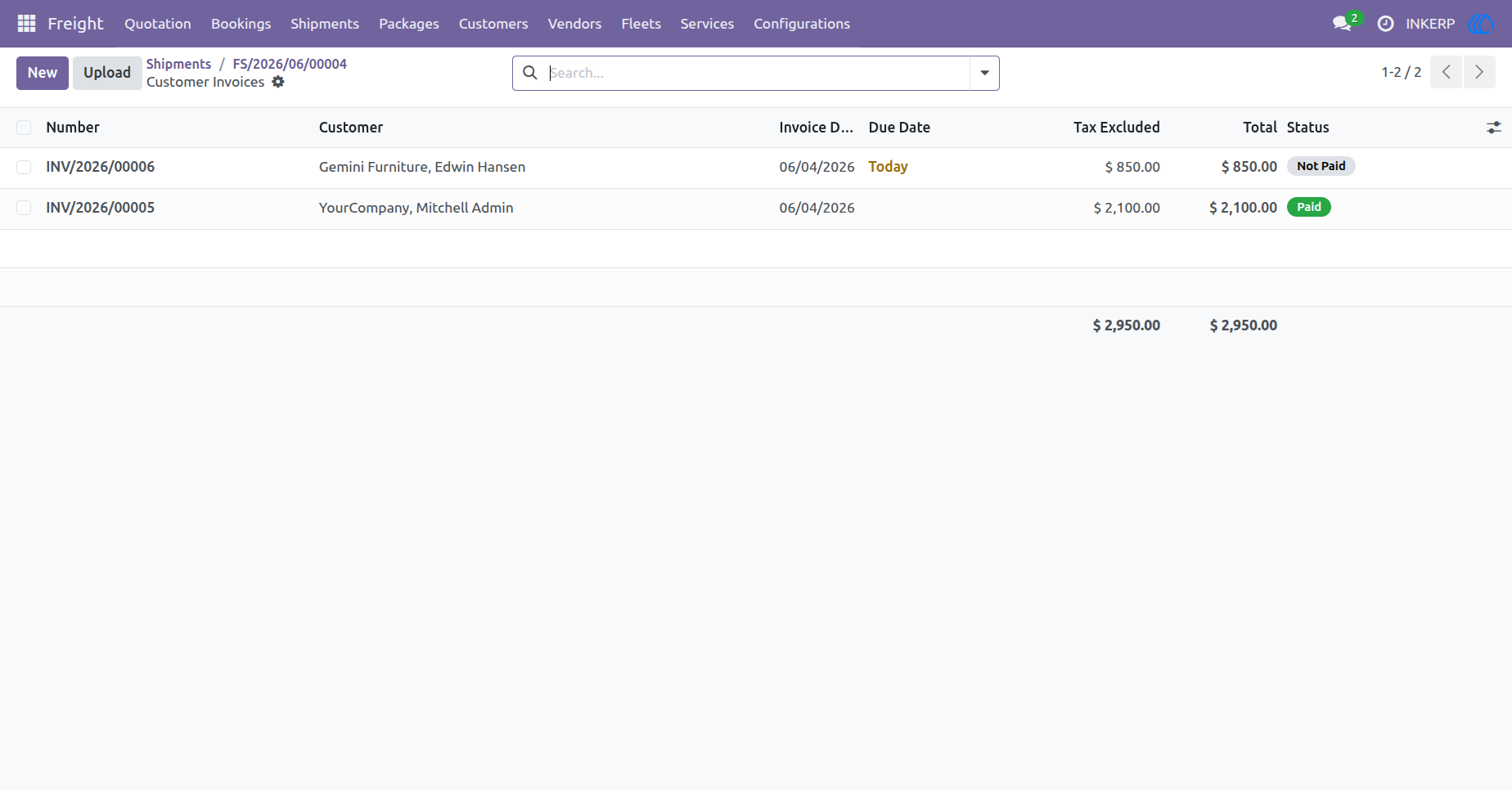This screenshot has width=1512, height=790.
Task: Sort by the Due Date column header
Action: pos(899,128)
